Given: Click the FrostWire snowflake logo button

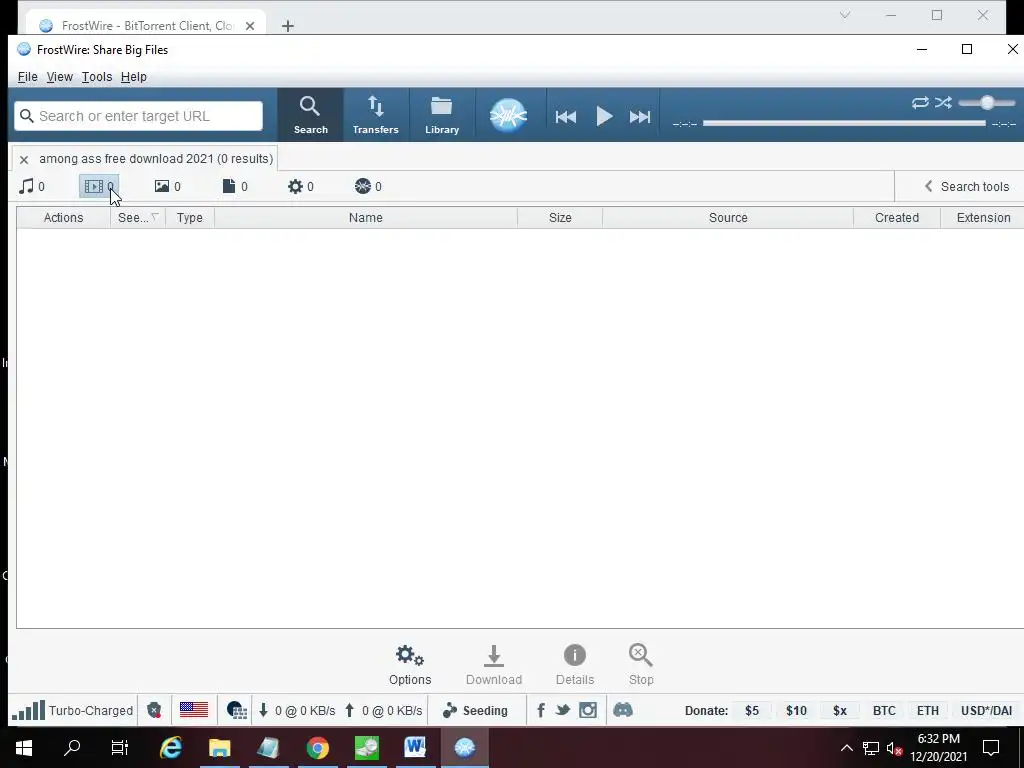Looking at the screenshot, I should click(x=508, y=116).
